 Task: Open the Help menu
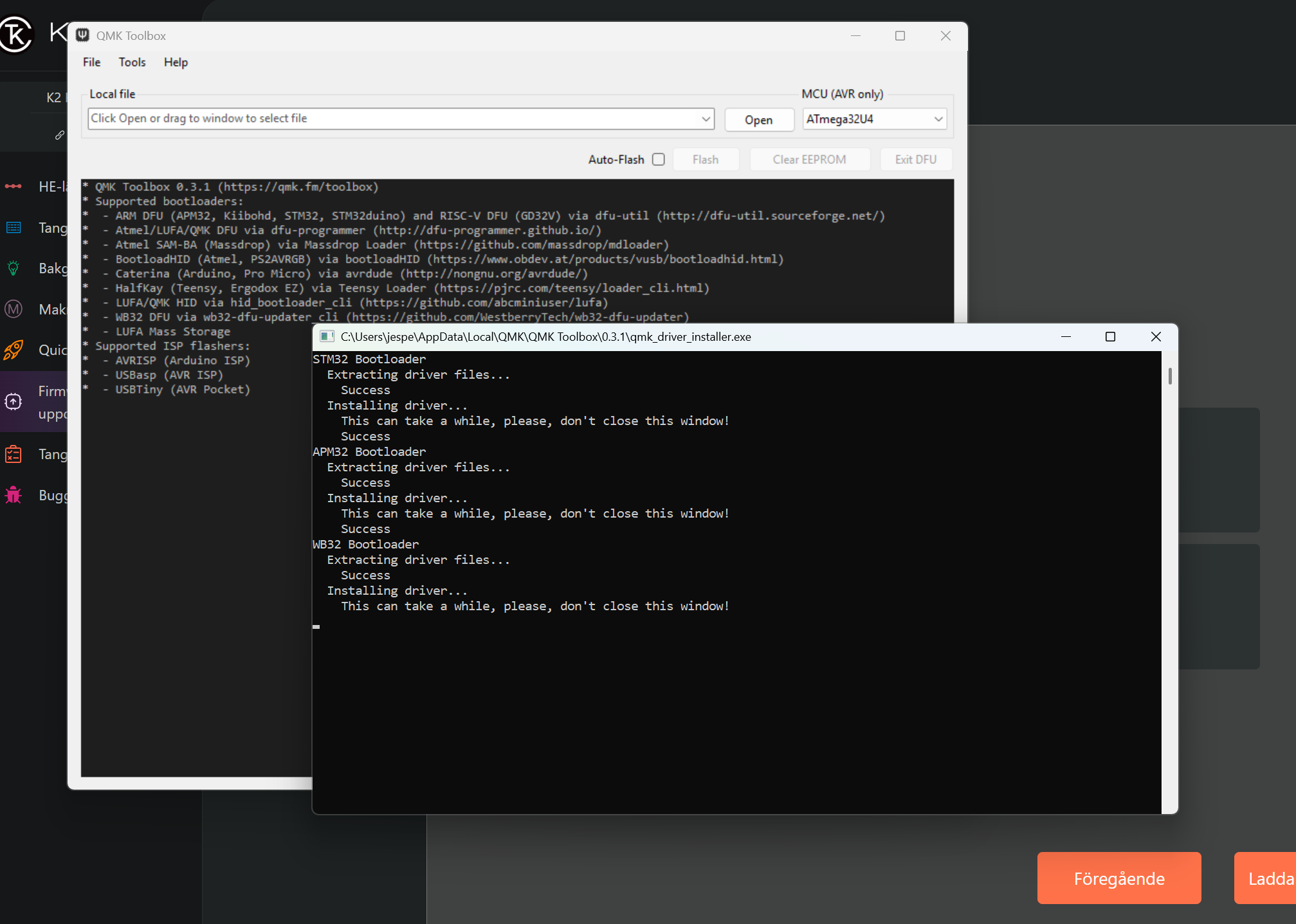click(176, 62)
